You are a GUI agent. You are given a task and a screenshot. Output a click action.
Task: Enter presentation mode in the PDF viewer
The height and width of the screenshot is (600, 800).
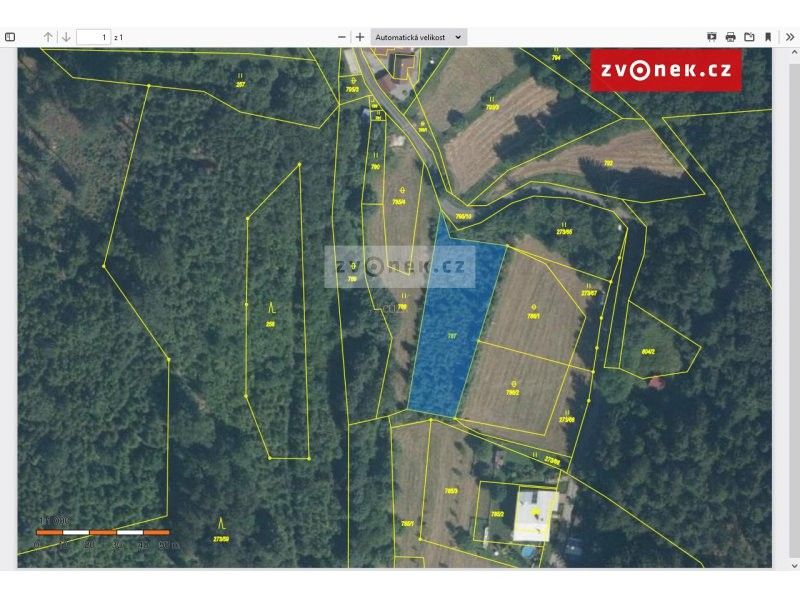[711, 36]
